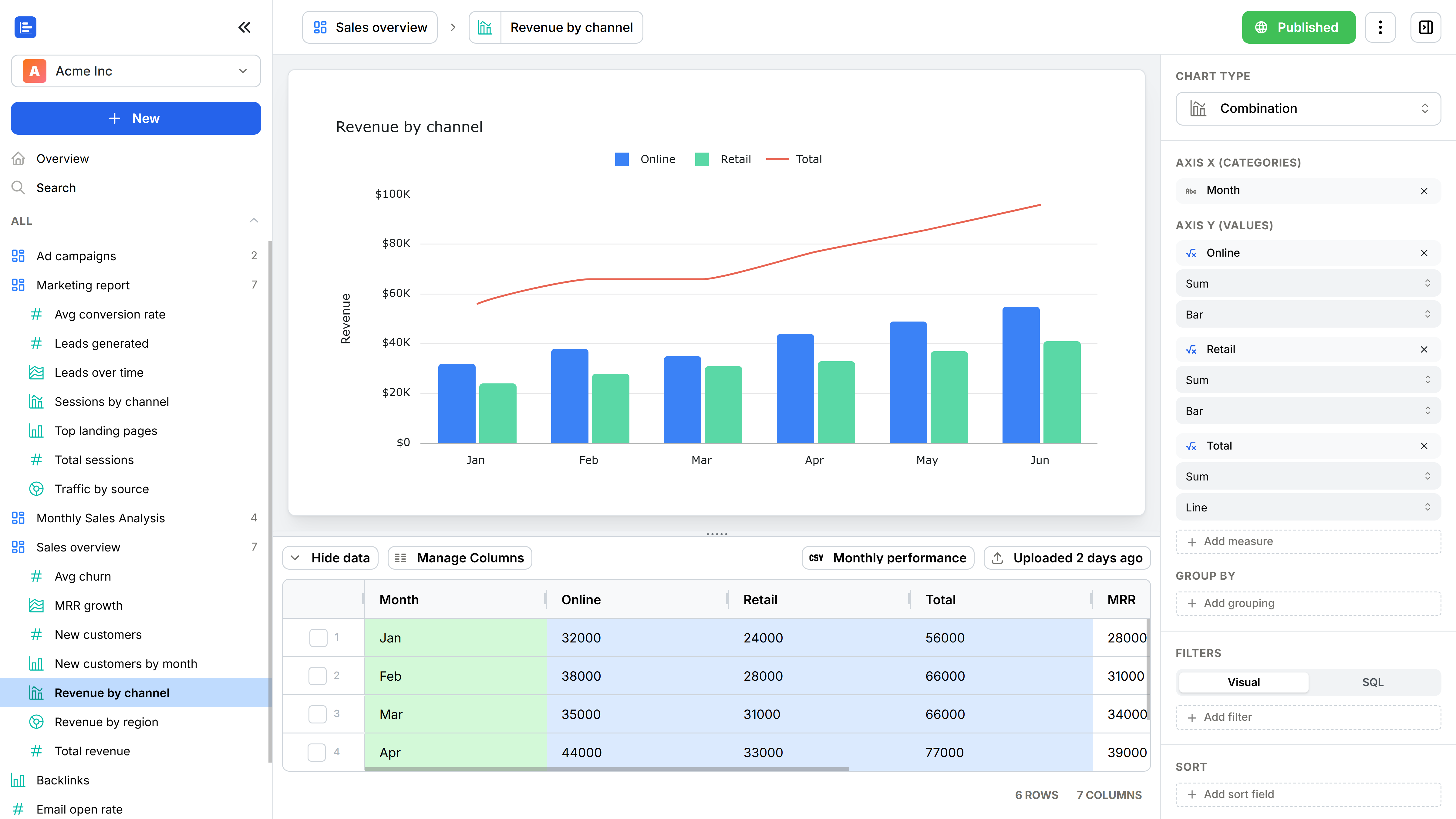Click the combination chart icon in breadcrumb
Image resolution: width=1456 pixels, height=819 pixels.
click(485, 27)
